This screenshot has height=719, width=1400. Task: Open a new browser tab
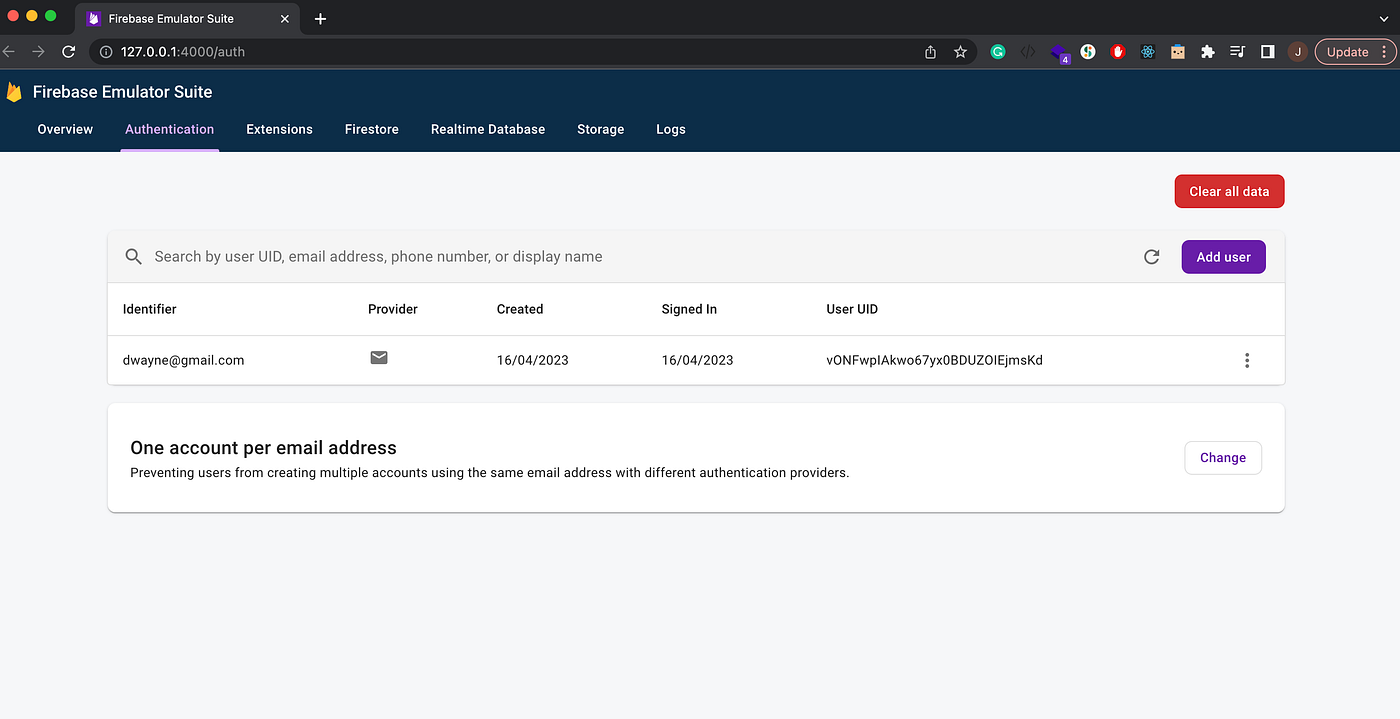[320, 19]
